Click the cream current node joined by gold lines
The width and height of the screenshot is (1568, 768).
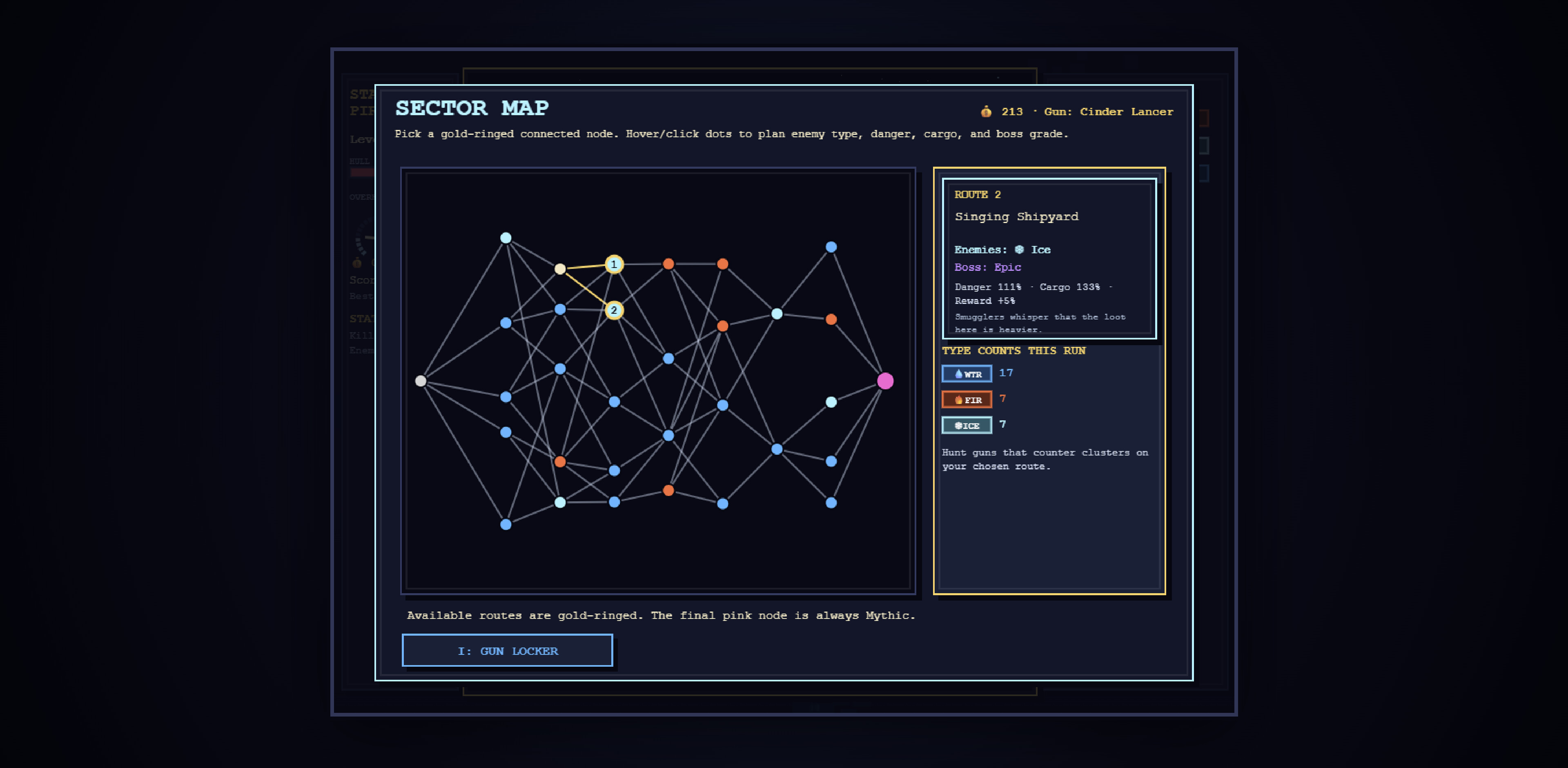point(560,268)
